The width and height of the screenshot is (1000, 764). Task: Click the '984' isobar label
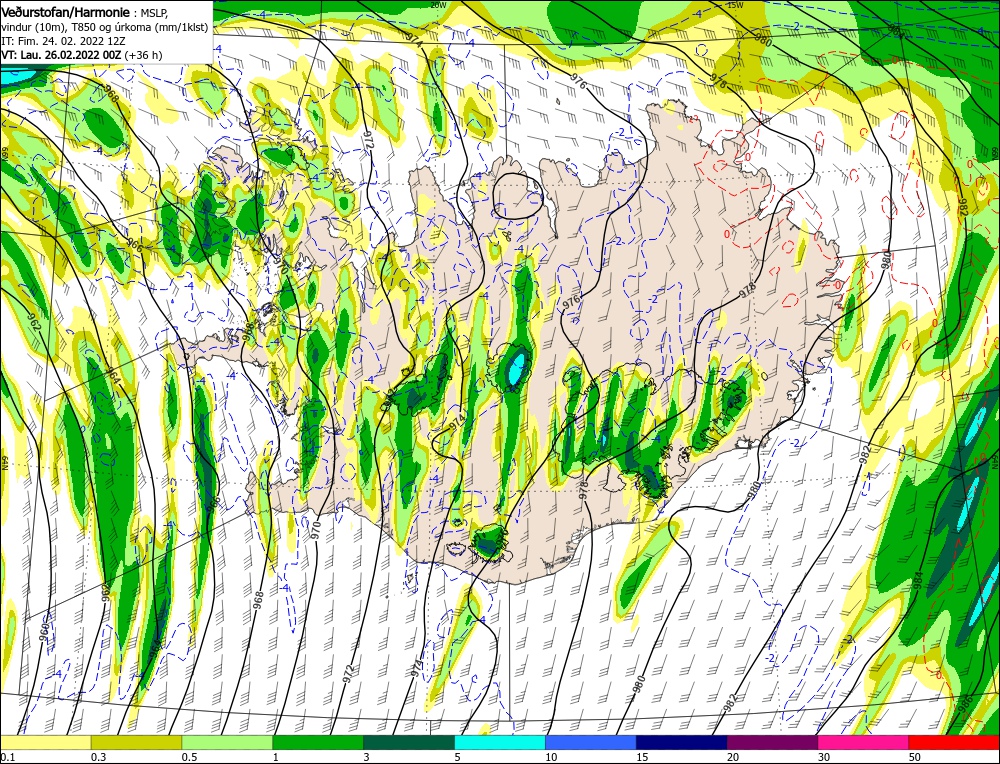point(918,580)
